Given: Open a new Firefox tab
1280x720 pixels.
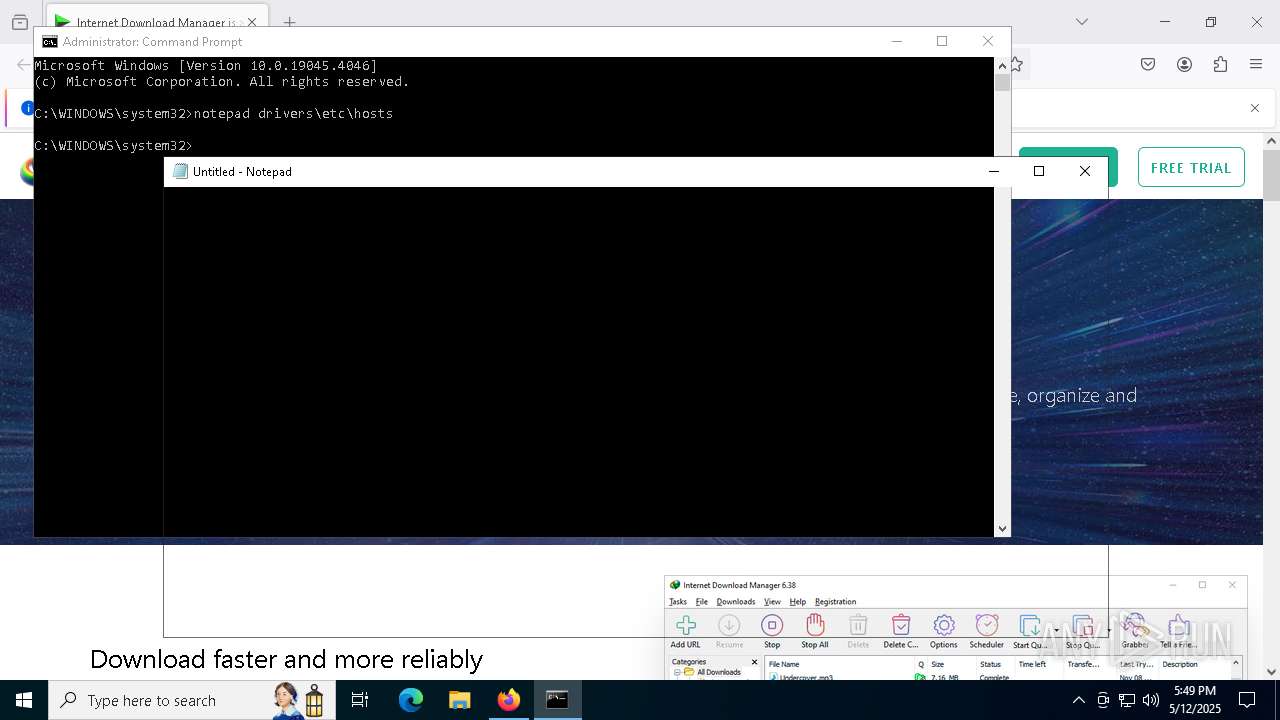Looking at the screenshot, I should [289, 22].
